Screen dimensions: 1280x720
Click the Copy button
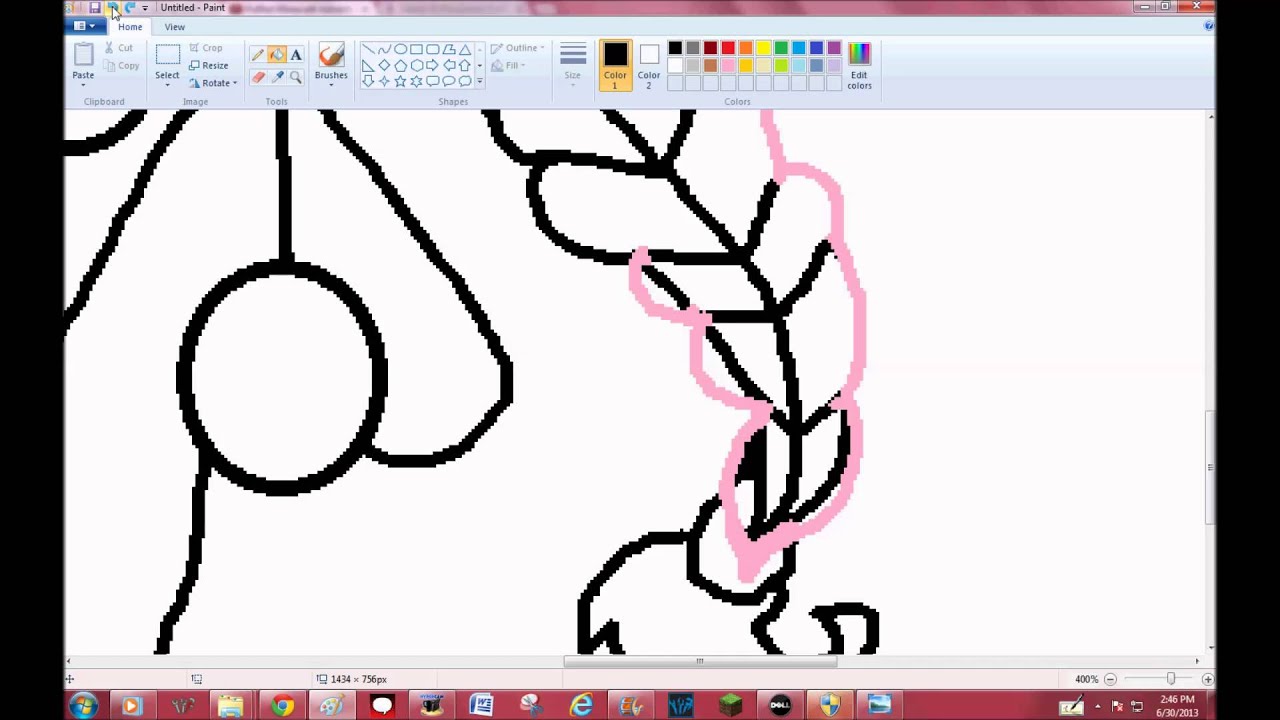pyautogui.click(x=121, y=66)
